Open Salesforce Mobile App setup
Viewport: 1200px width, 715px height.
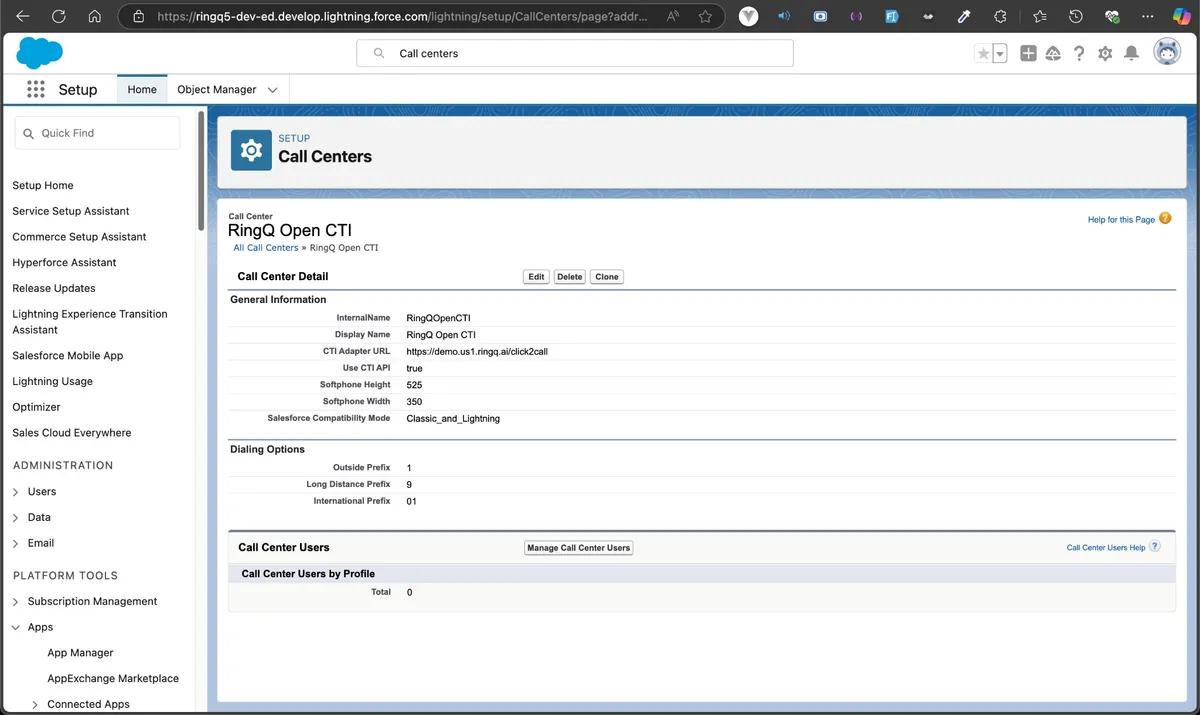click(68, 356)
